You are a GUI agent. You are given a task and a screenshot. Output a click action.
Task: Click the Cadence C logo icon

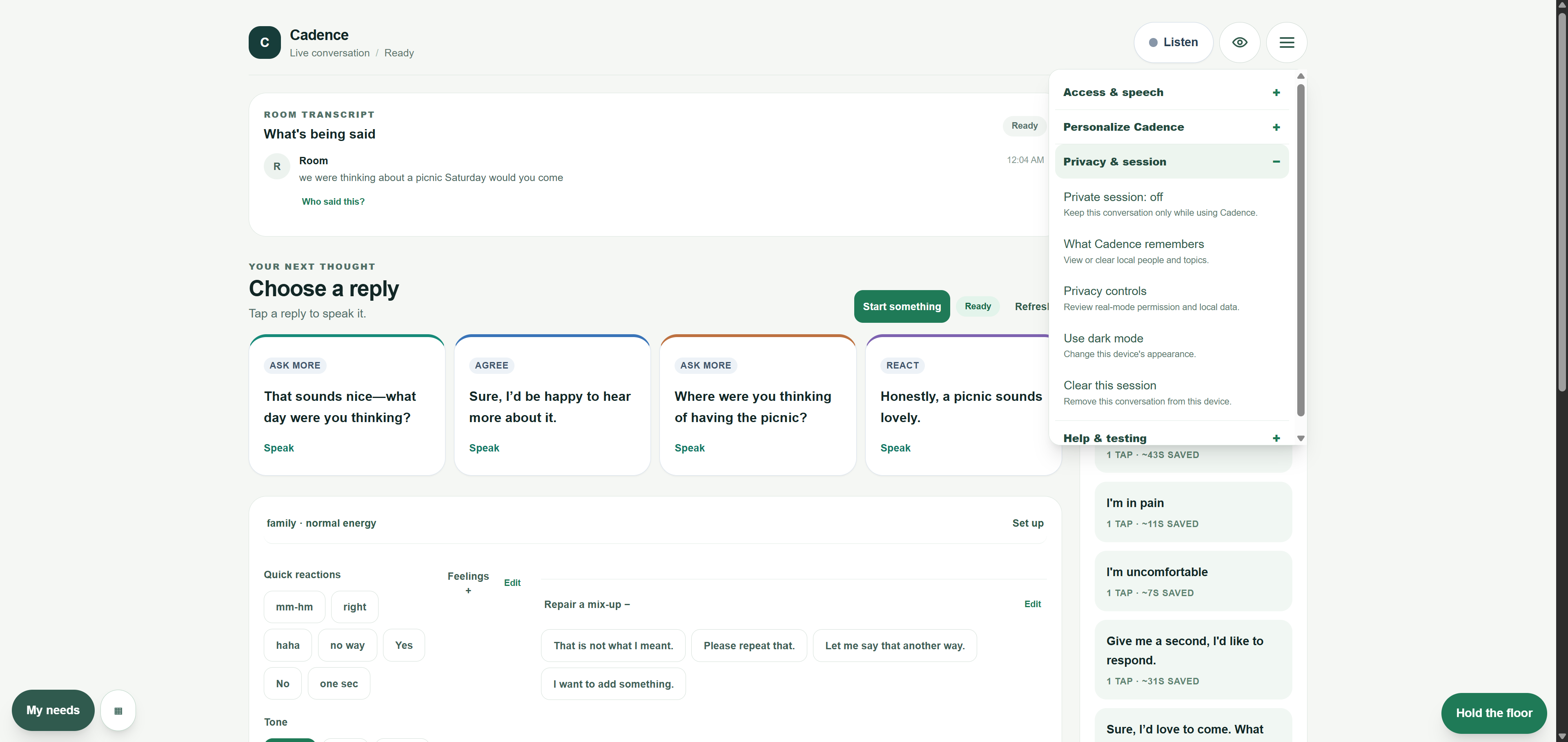(x=264, y=42)
